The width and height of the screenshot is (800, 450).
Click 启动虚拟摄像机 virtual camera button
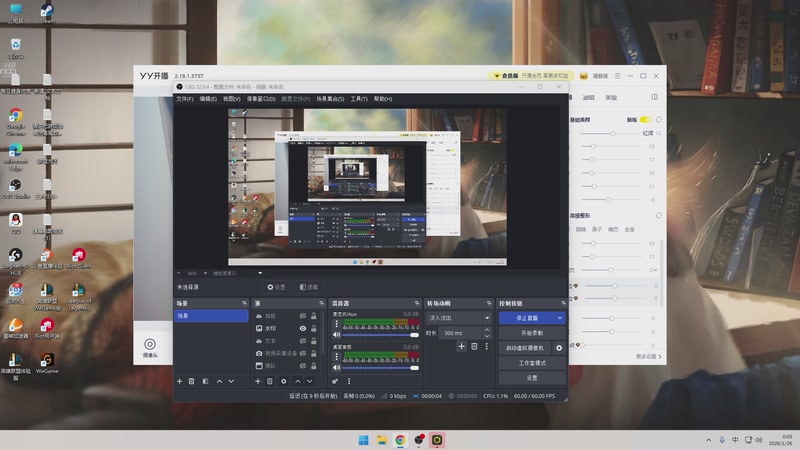525,348
